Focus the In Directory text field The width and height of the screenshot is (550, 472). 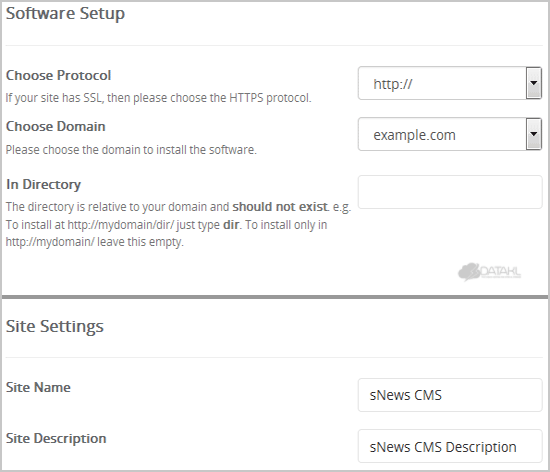(450, 192)
